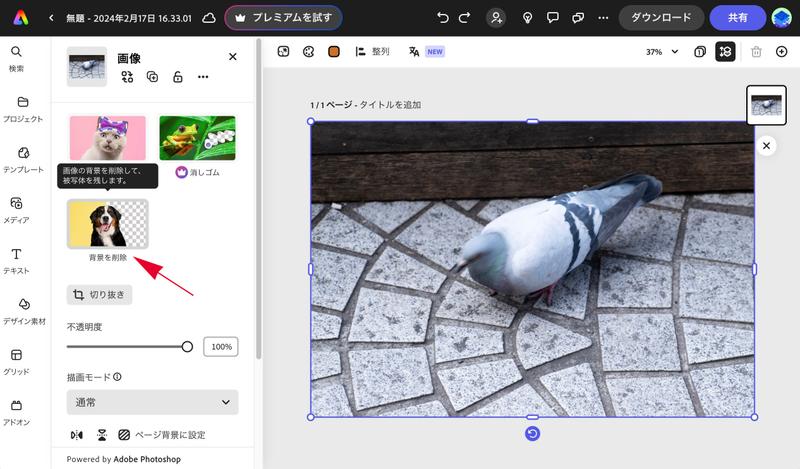Viewport: 800px width, 469px height.
Task: Flip image horizontally icon
Action: pos(77,435)
